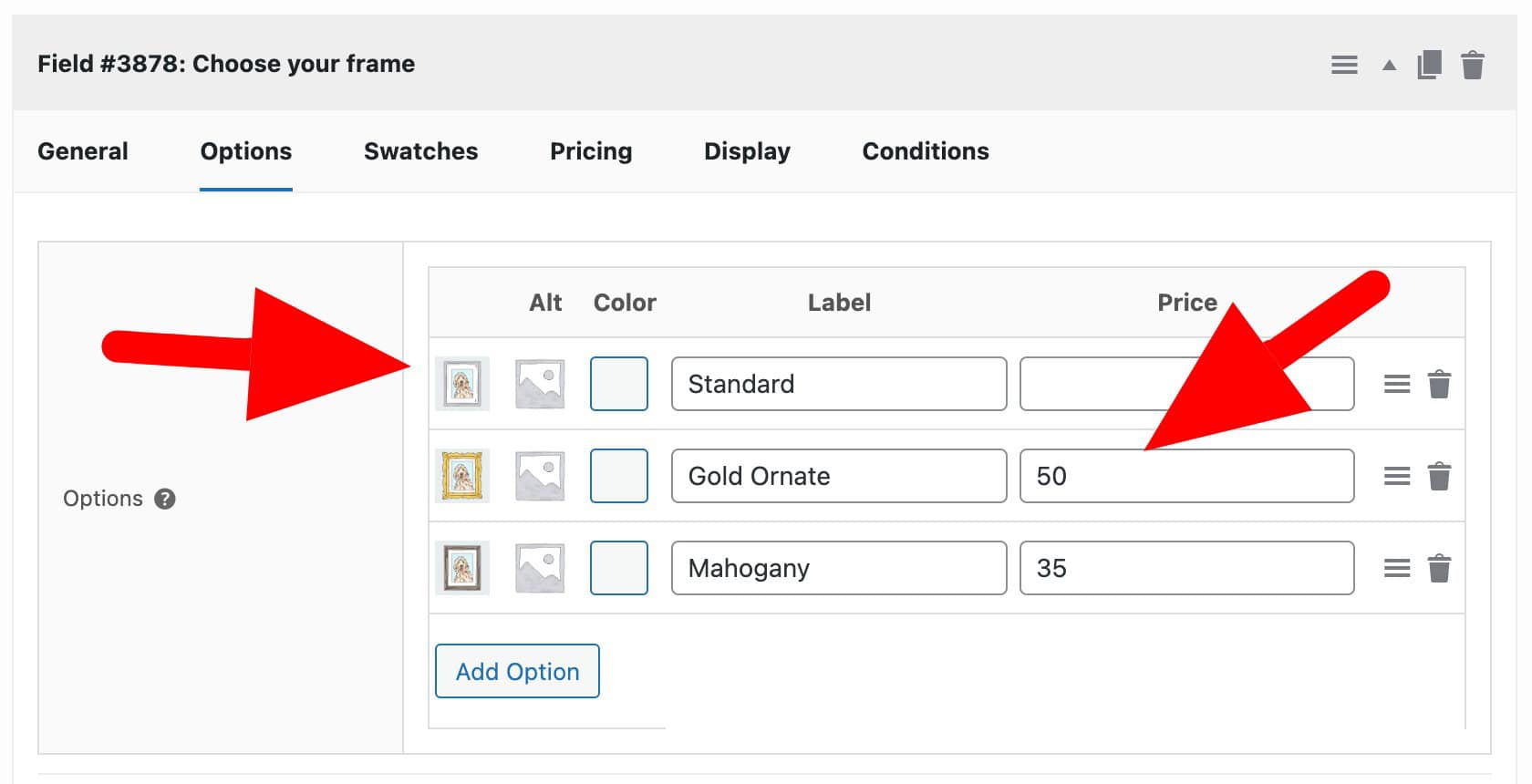
Task: Switch to the Conditions tab
Action: pyautogui.click(x=925, y=151)
